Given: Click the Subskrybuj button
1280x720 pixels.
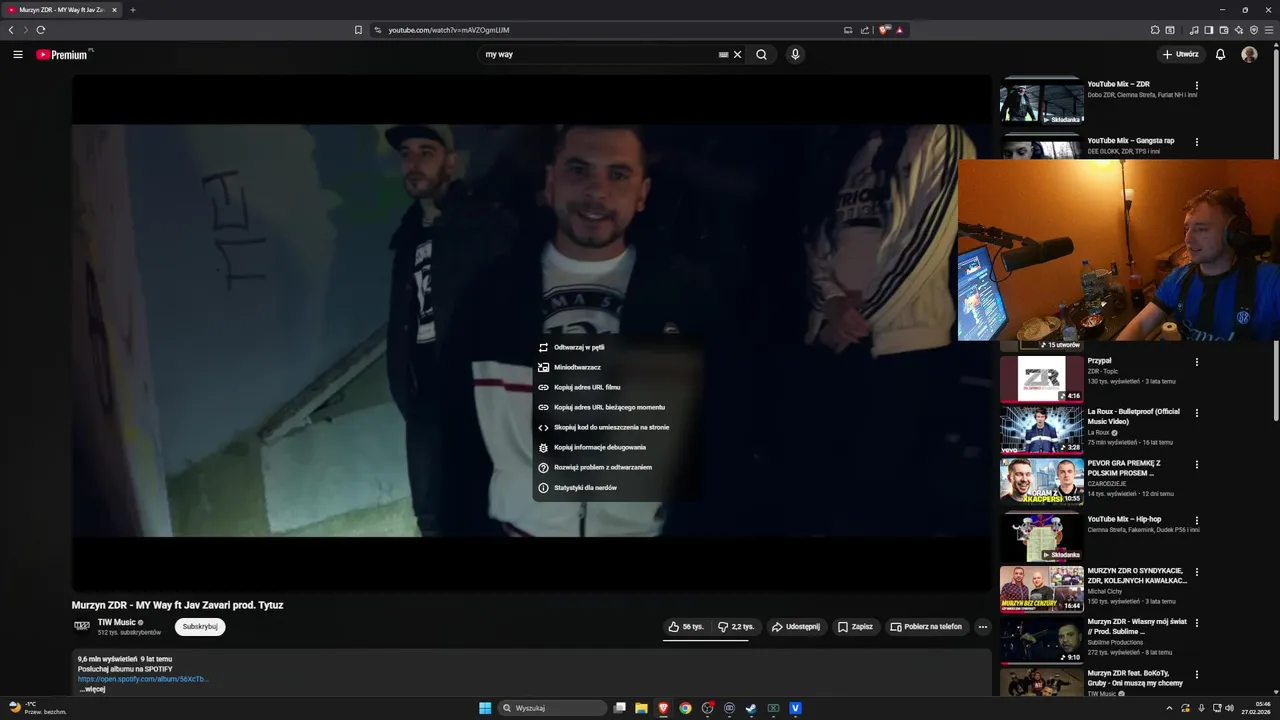Looking at the screenshot, I should (x=200, y=627).
